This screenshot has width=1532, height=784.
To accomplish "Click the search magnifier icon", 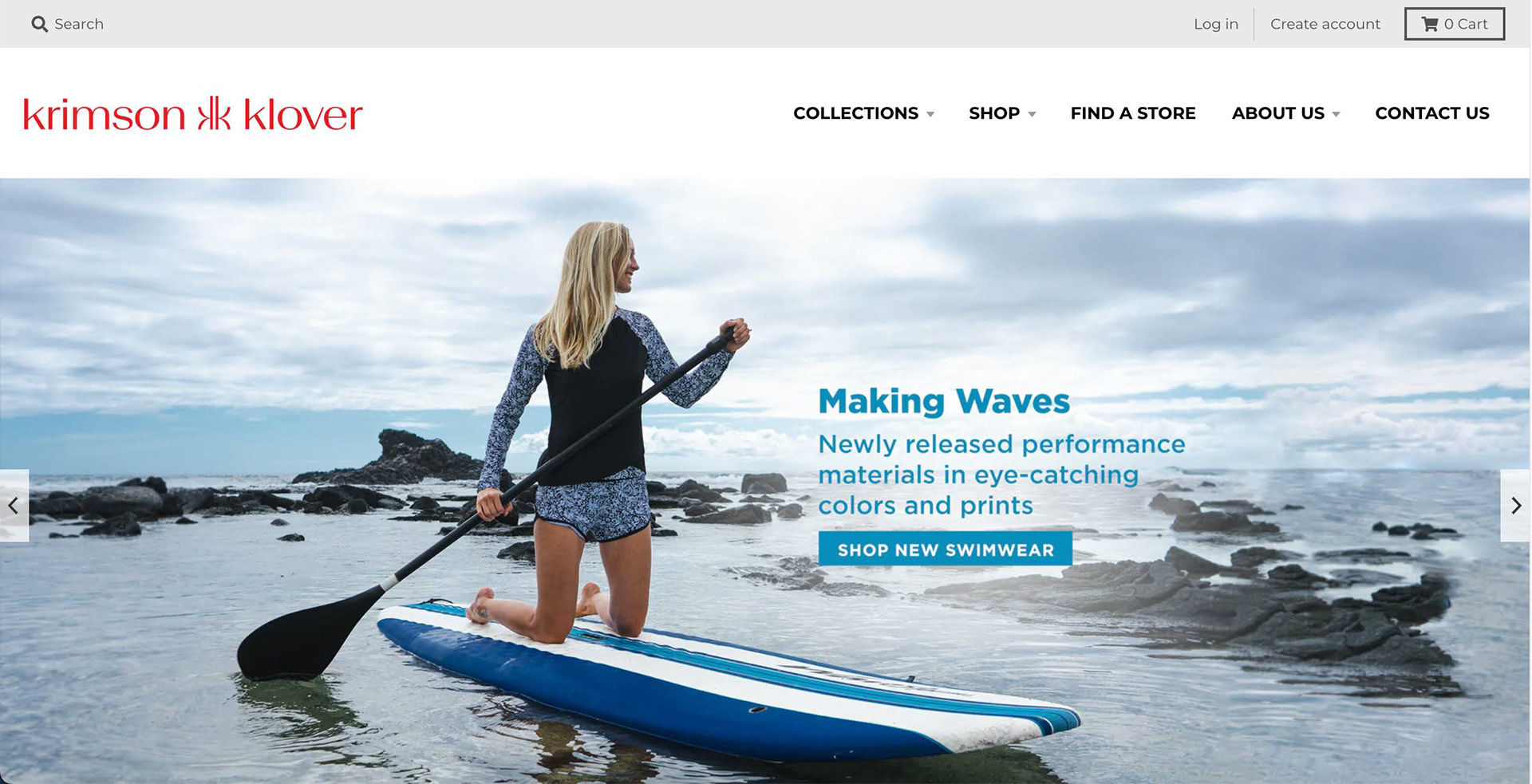I will [39, 24].
